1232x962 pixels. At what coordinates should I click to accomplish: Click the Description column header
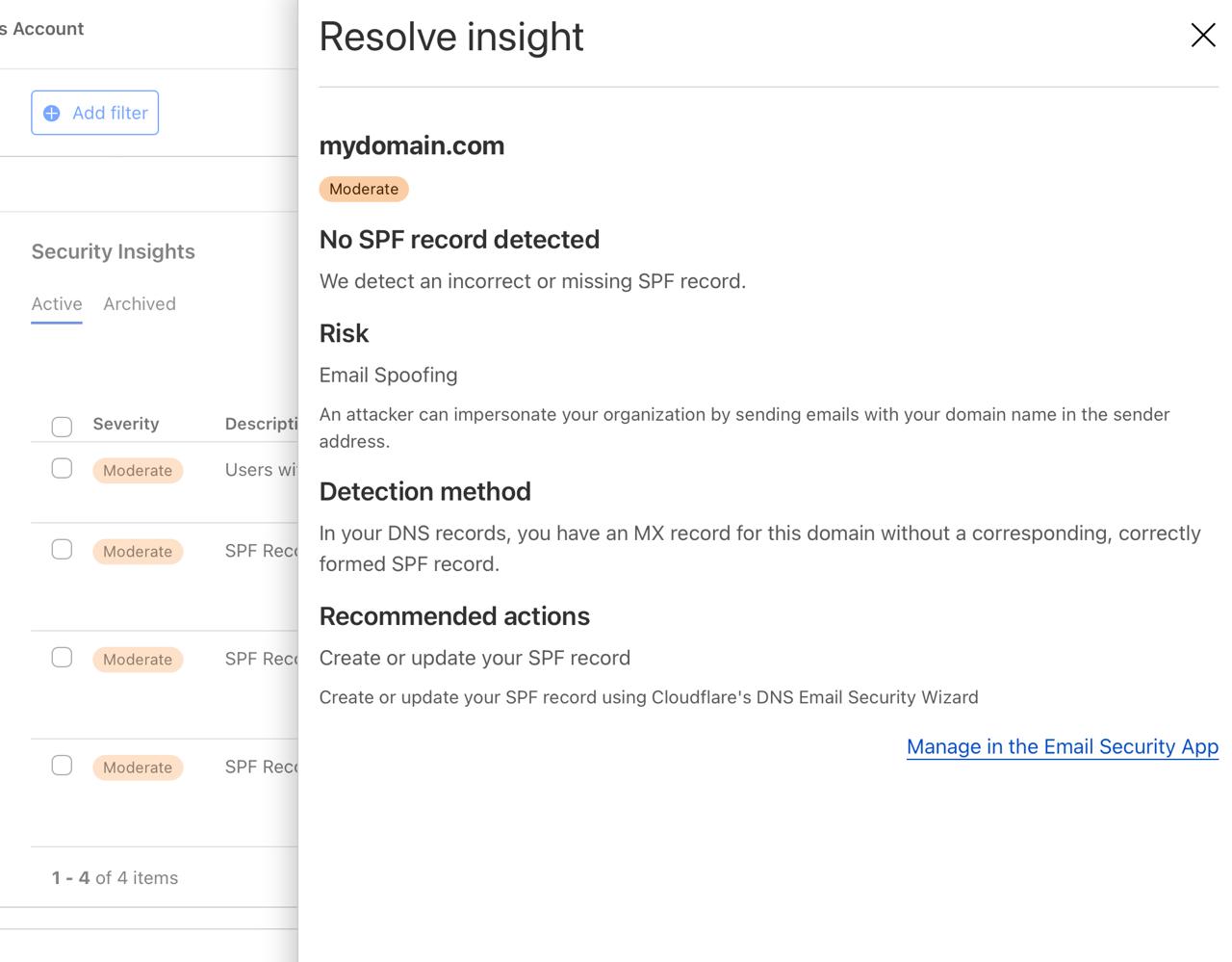point(261,424)
